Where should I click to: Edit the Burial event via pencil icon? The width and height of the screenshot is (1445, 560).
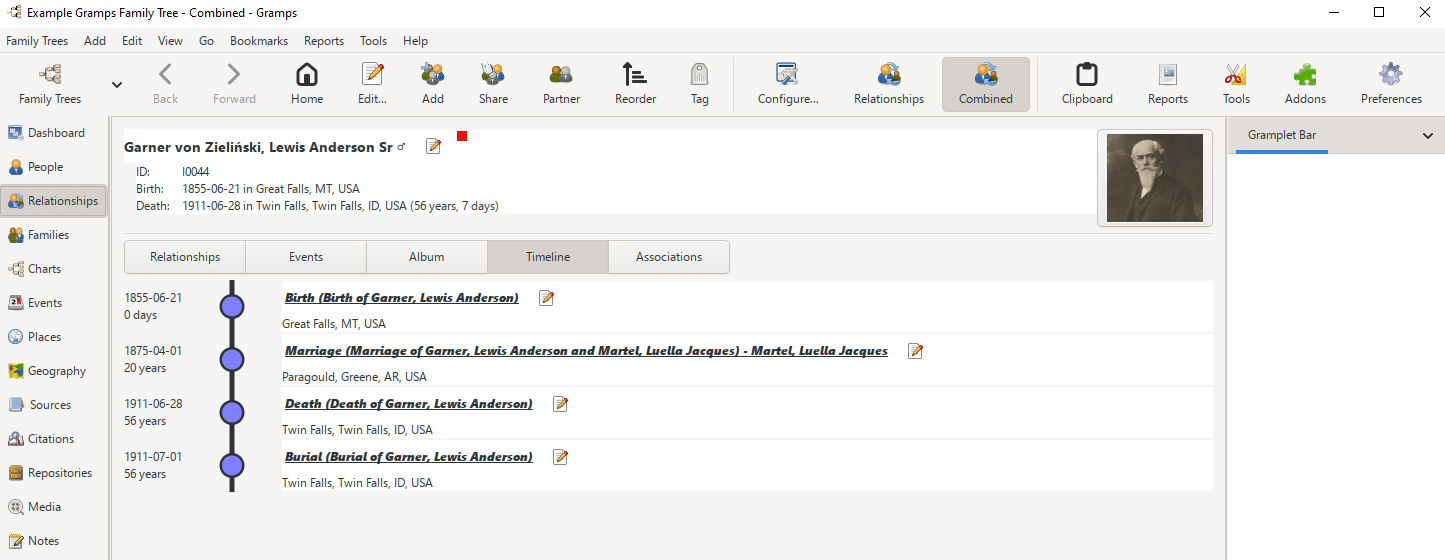560,457
